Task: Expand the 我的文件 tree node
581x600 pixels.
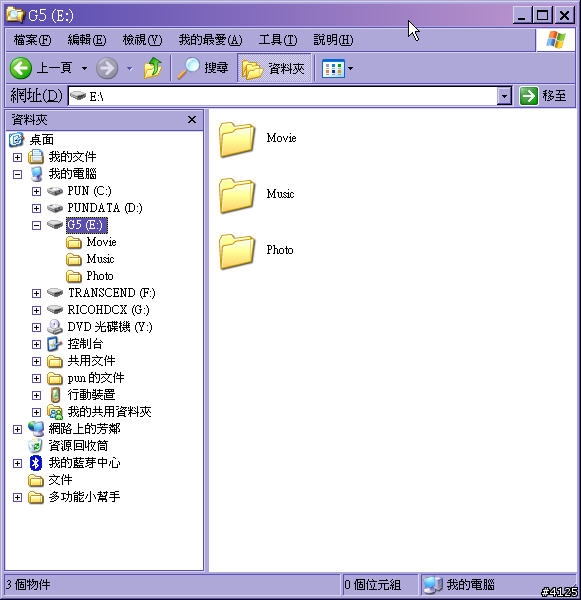Action: pyautogui.click(x=17, y=157)
